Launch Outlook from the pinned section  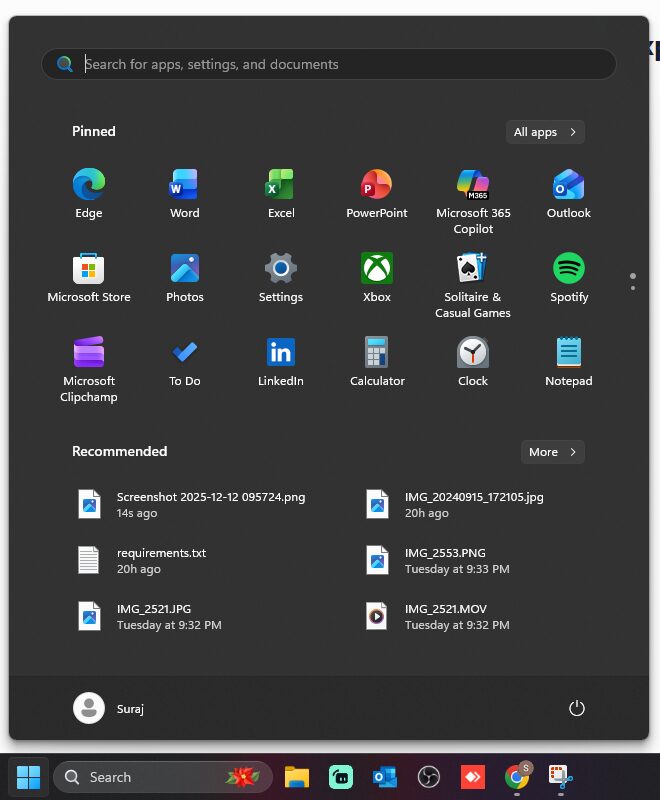(x=569, y=193)
